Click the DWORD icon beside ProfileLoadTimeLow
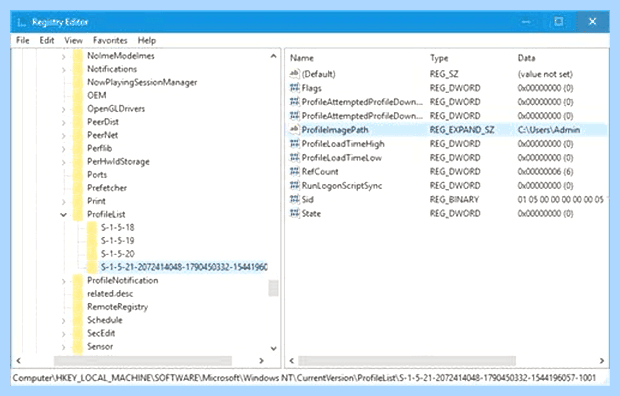The image size is (620, 396). (x=294, y=157)
